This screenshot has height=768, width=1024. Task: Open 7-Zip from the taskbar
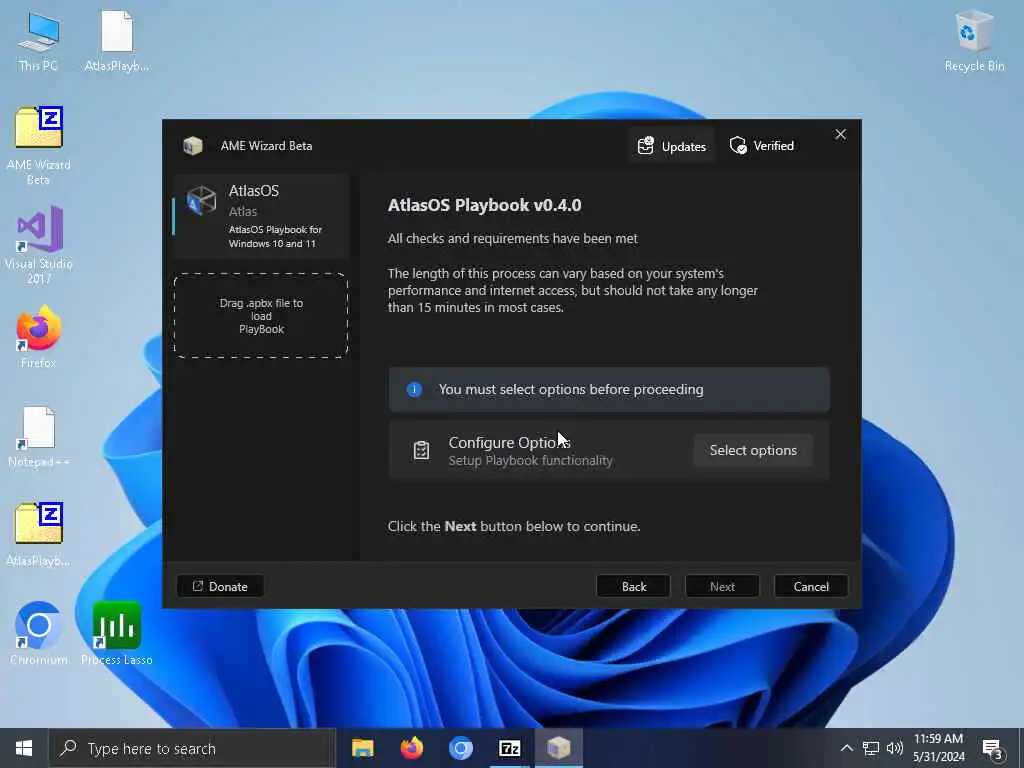(509, 748)
